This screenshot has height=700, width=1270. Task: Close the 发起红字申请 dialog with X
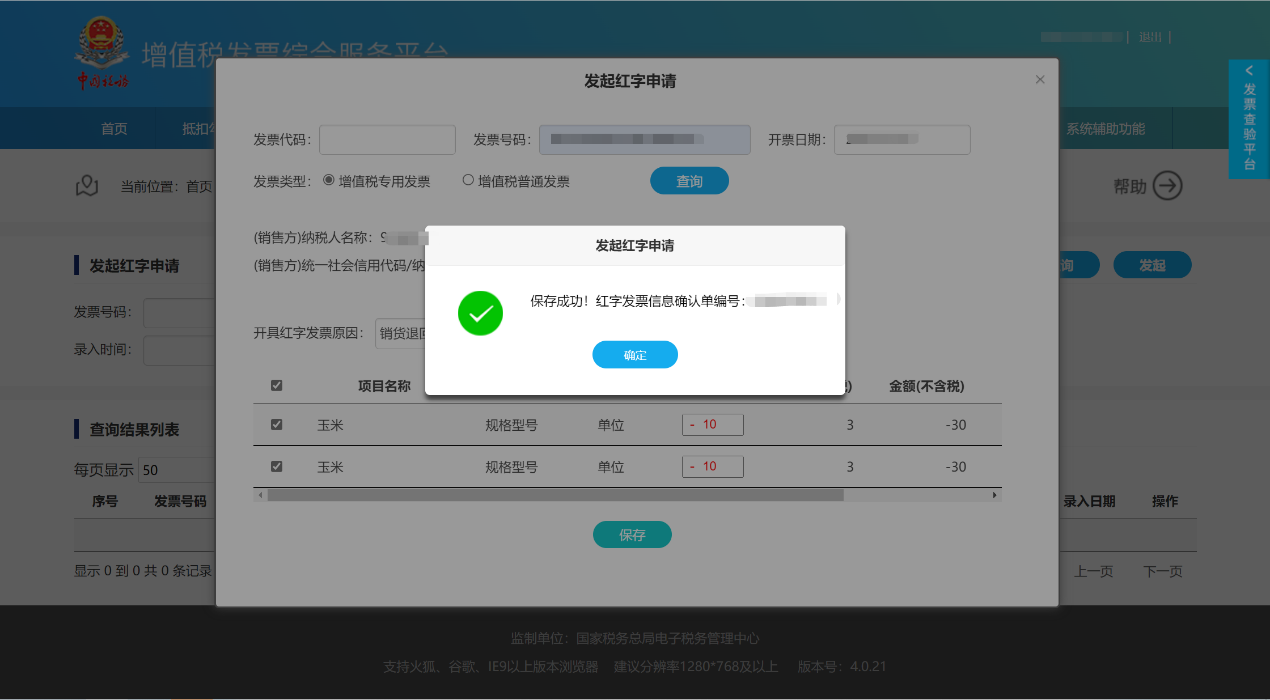(1040, 80)
